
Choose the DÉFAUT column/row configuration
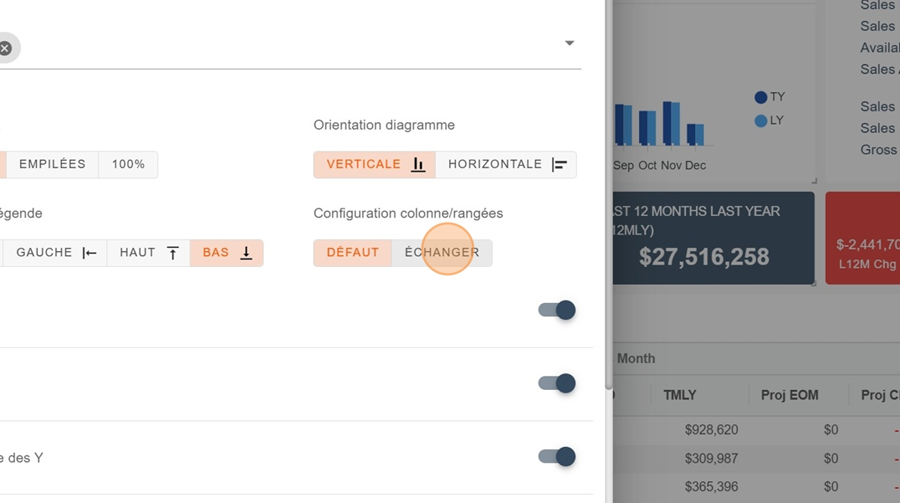pos(352,252)
